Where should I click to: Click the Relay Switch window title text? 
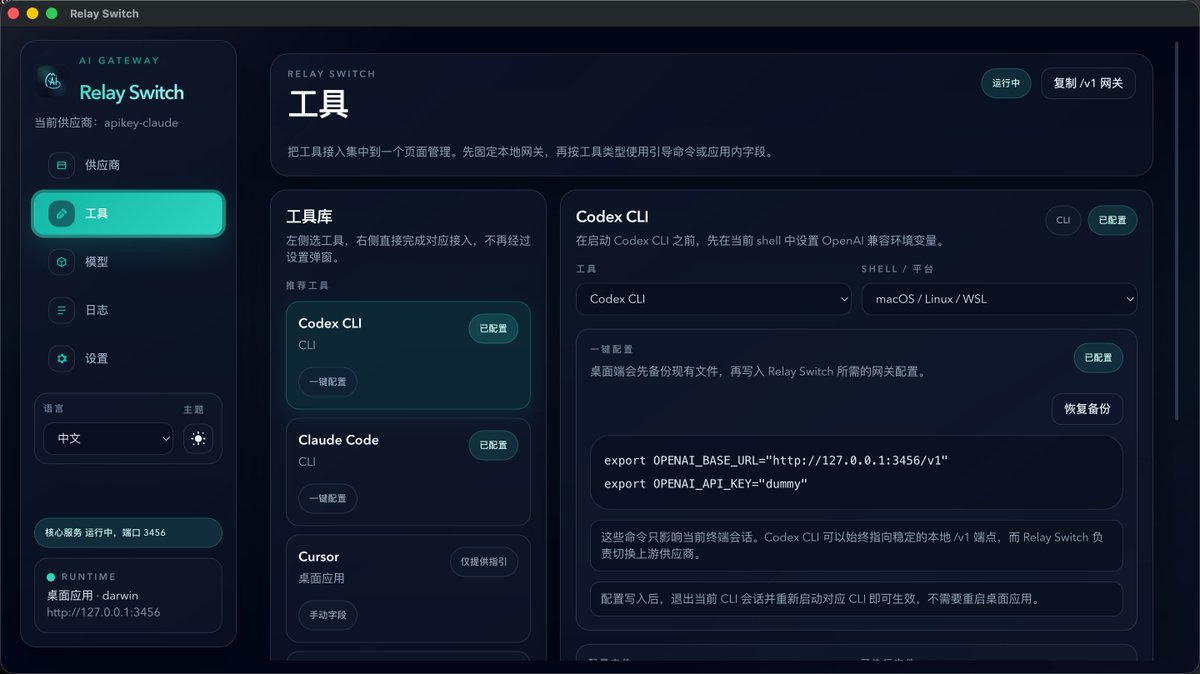pos(105,14)
